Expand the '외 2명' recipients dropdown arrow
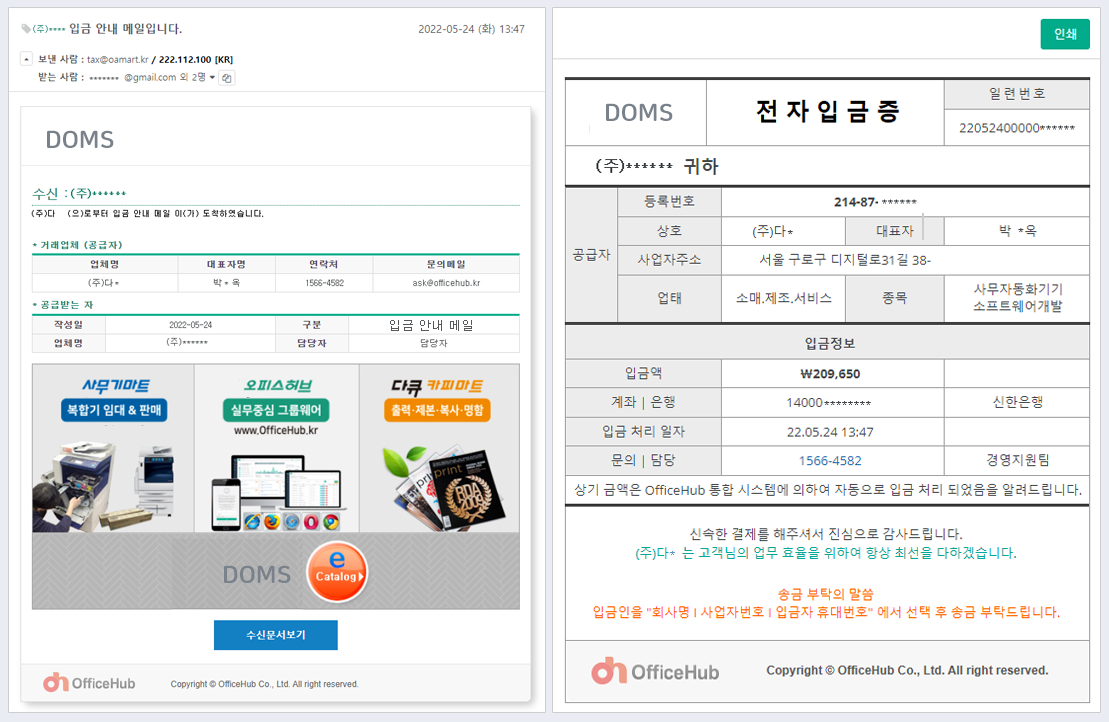This screenshot has height=722, width=1109. (x=212, y=77)
